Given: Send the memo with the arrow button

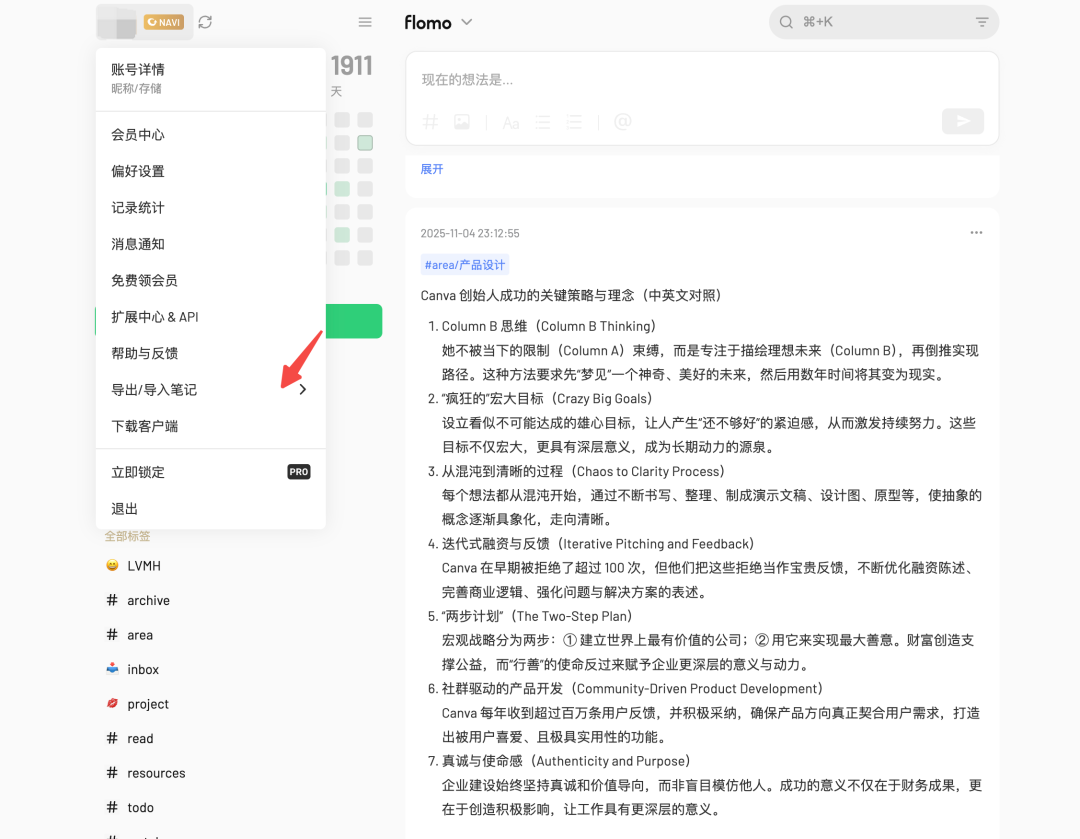Looking at the screenshot, I should (963, 121).
